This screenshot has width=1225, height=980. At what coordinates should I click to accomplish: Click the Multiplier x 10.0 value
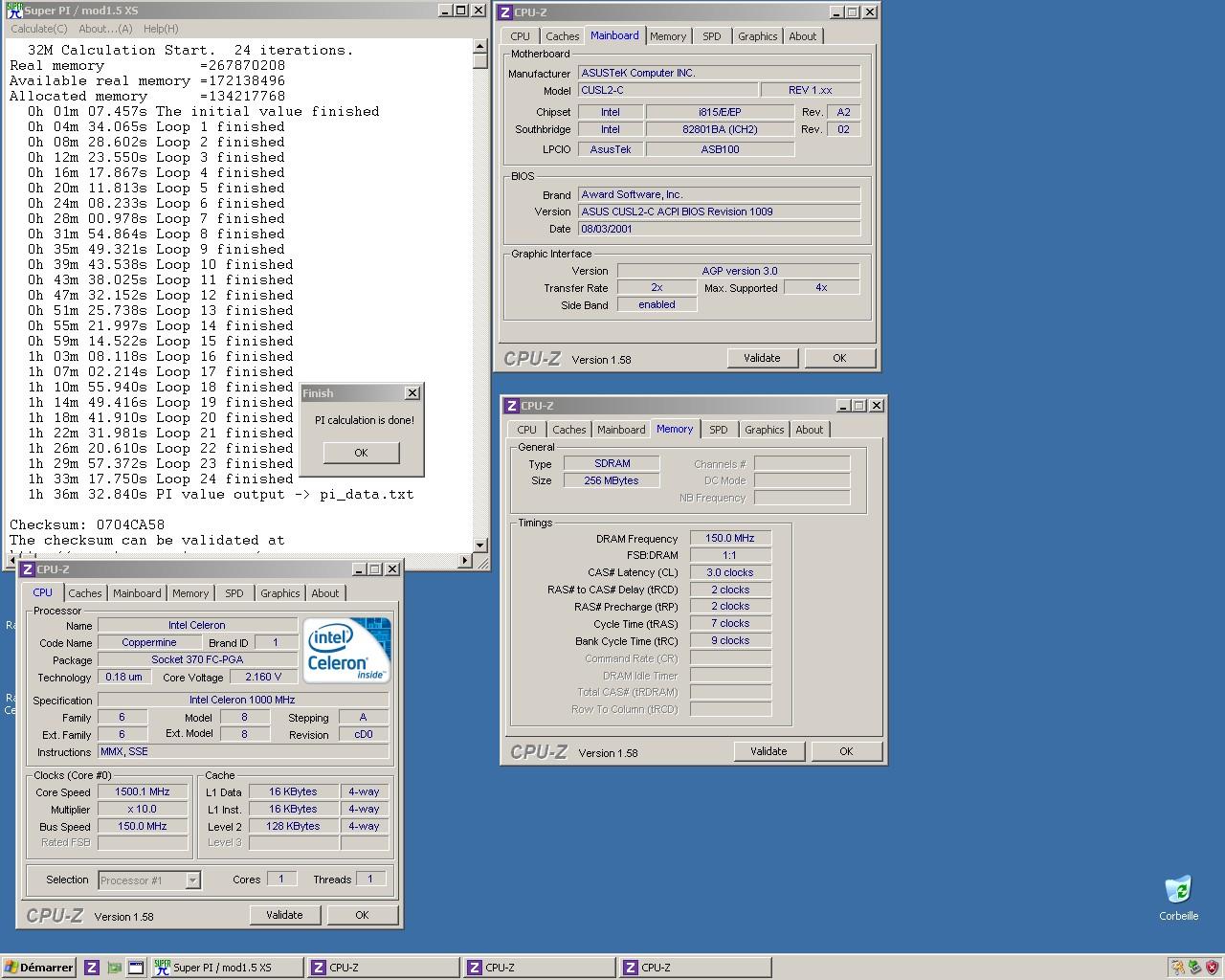tap(143, 810)
